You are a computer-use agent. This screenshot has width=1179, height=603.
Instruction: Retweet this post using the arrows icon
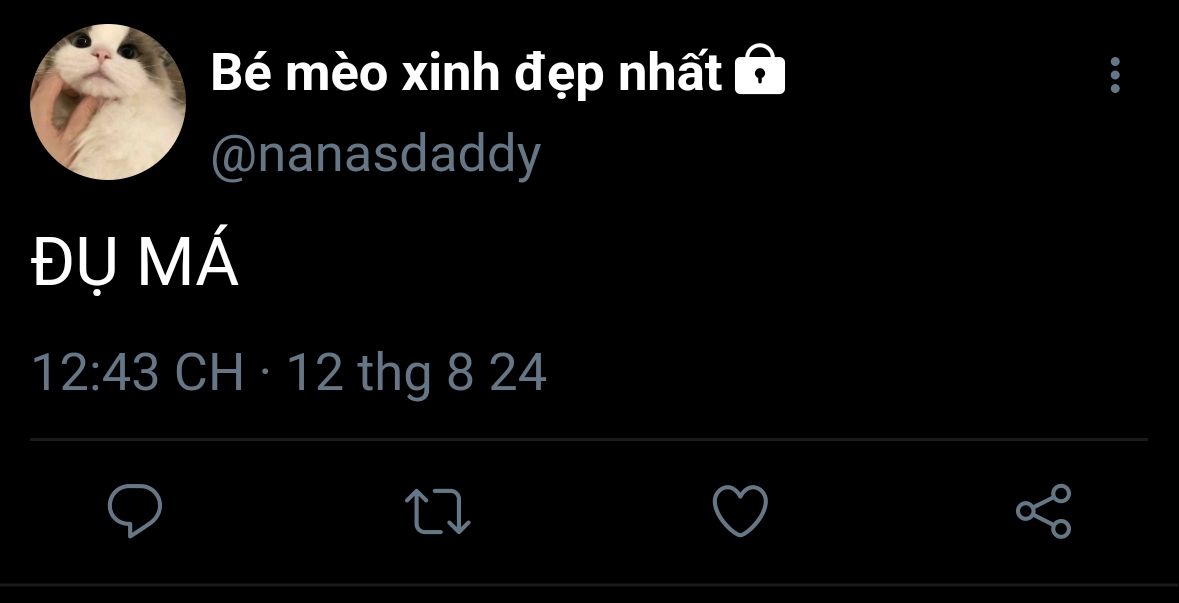(x=438, y=511)
